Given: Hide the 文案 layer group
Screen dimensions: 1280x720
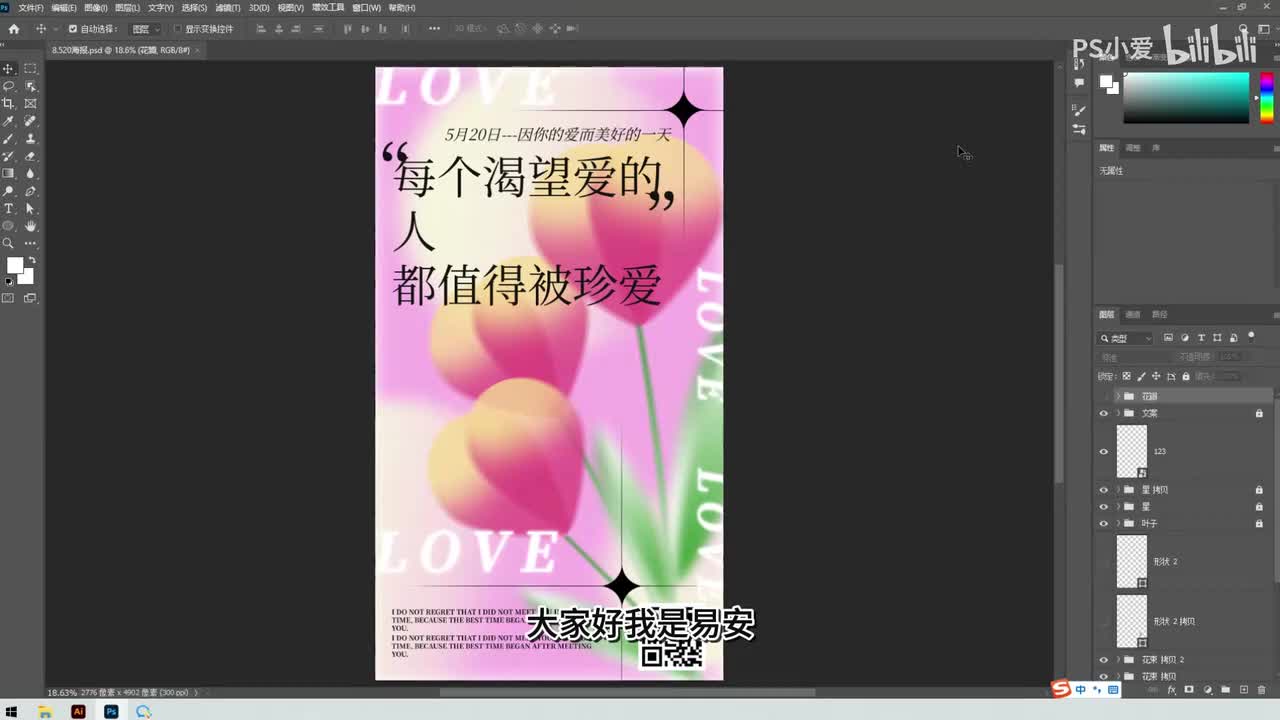Looking at the screenshot, I should tap(1104, 413).
